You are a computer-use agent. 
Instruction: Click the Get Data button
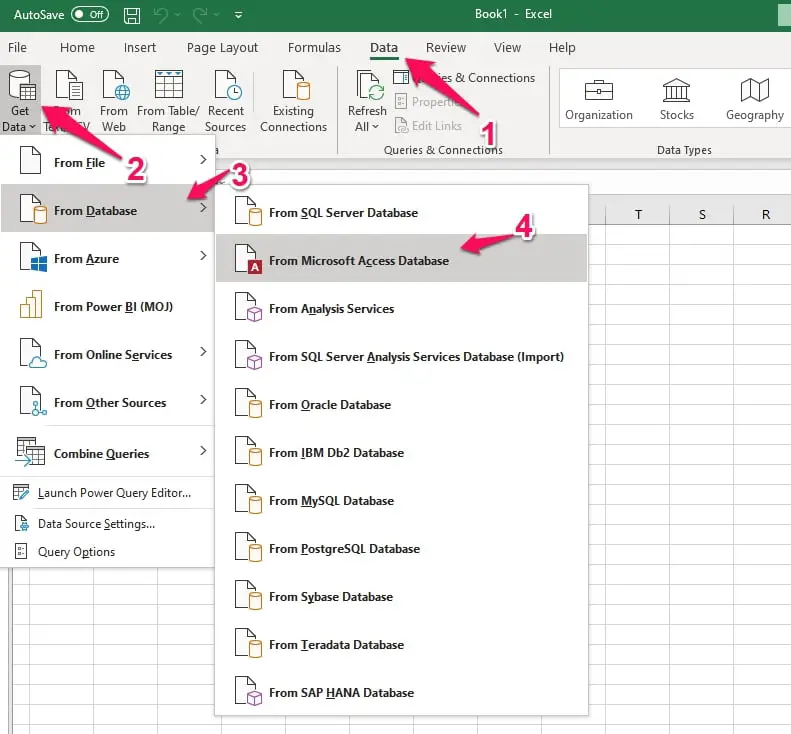point(20,101)
